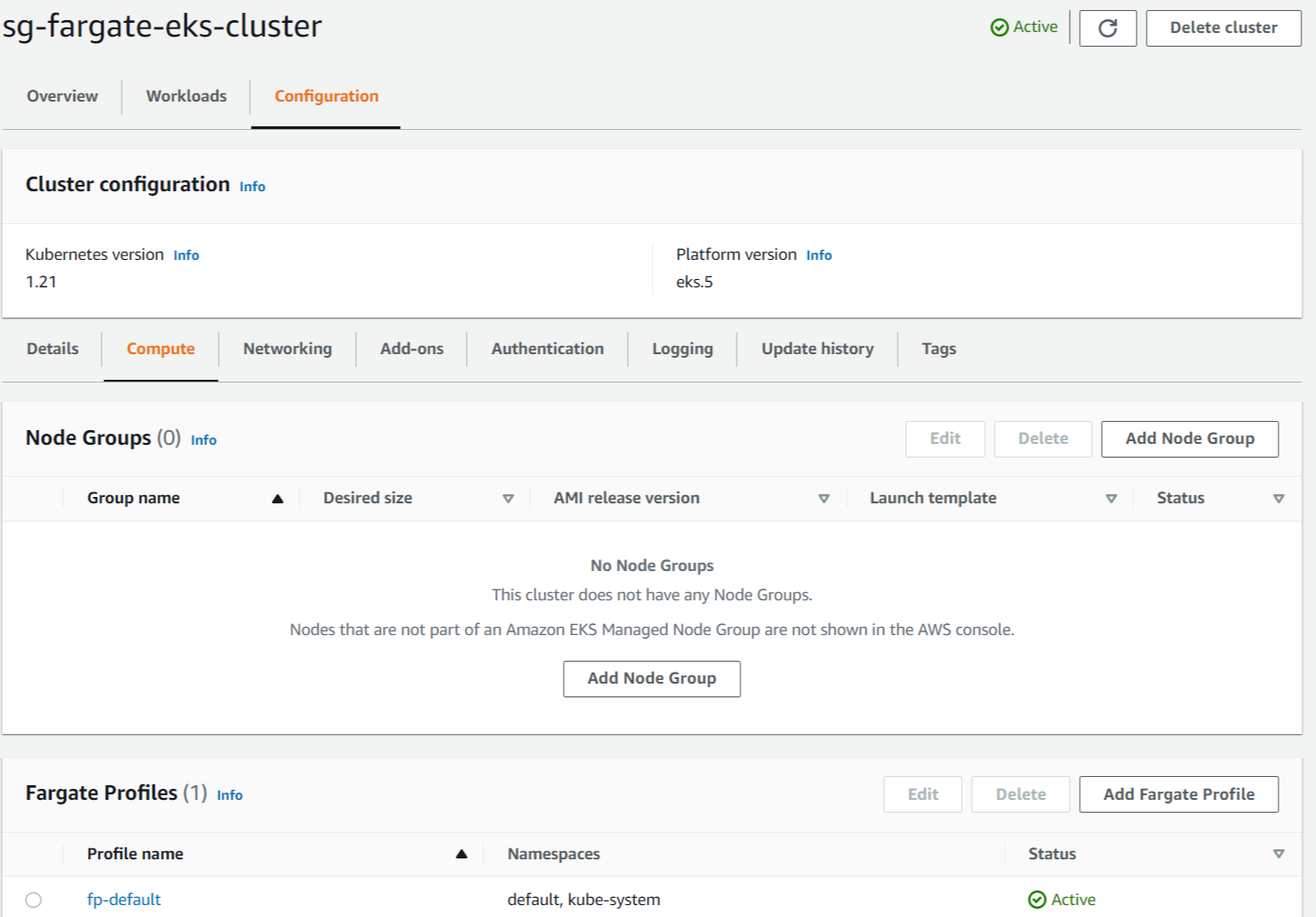The width and height of the screenshot is (1316, 917).
Task: Go to the Networking sub-tab
Action: 287,349
